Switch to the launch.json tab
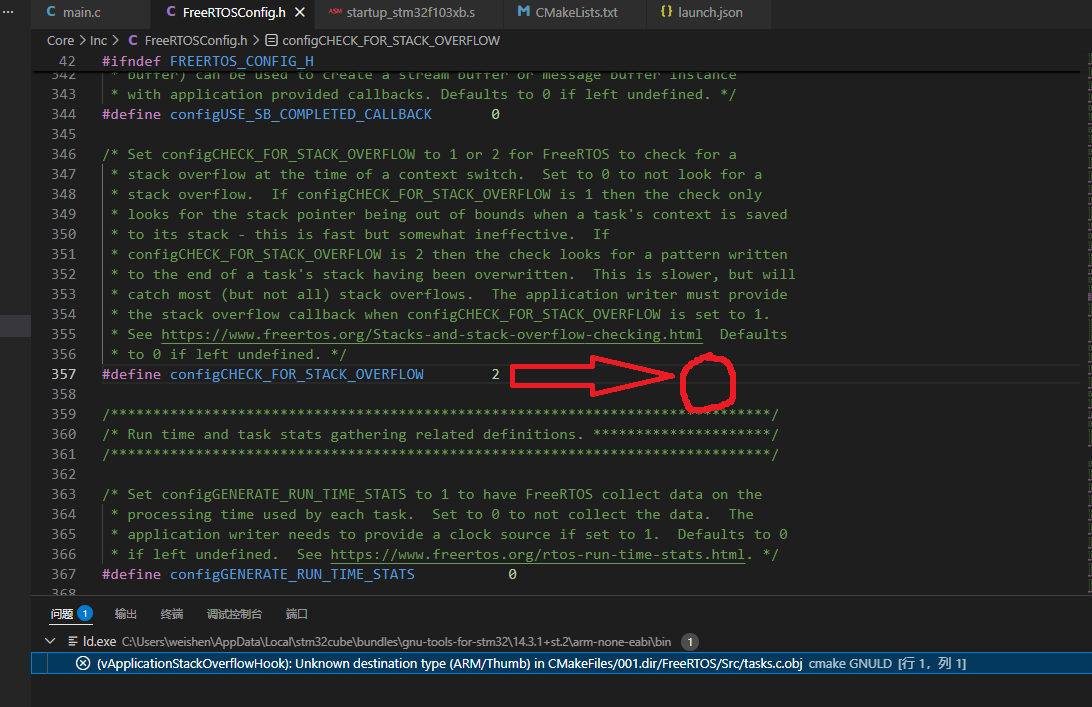This screenshot has width=1092, height=707. [x=701, y=13]
